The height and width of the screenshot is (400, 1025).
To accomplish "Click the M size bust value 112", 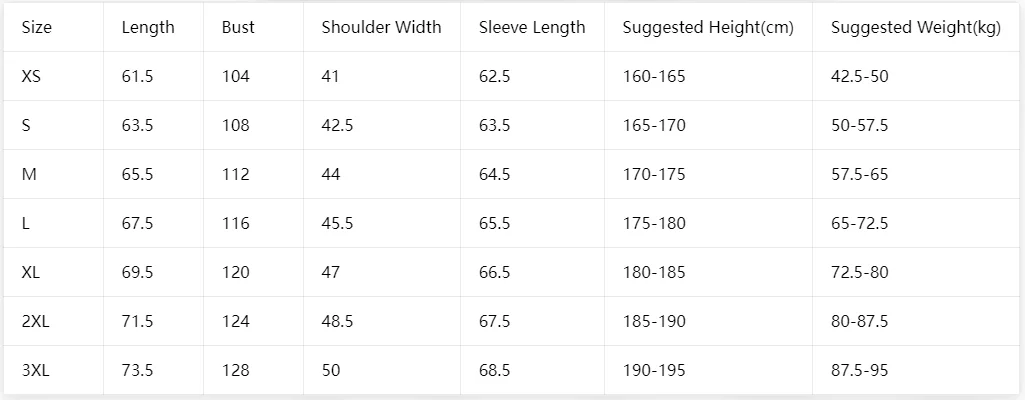I will (x=235, y=175).
